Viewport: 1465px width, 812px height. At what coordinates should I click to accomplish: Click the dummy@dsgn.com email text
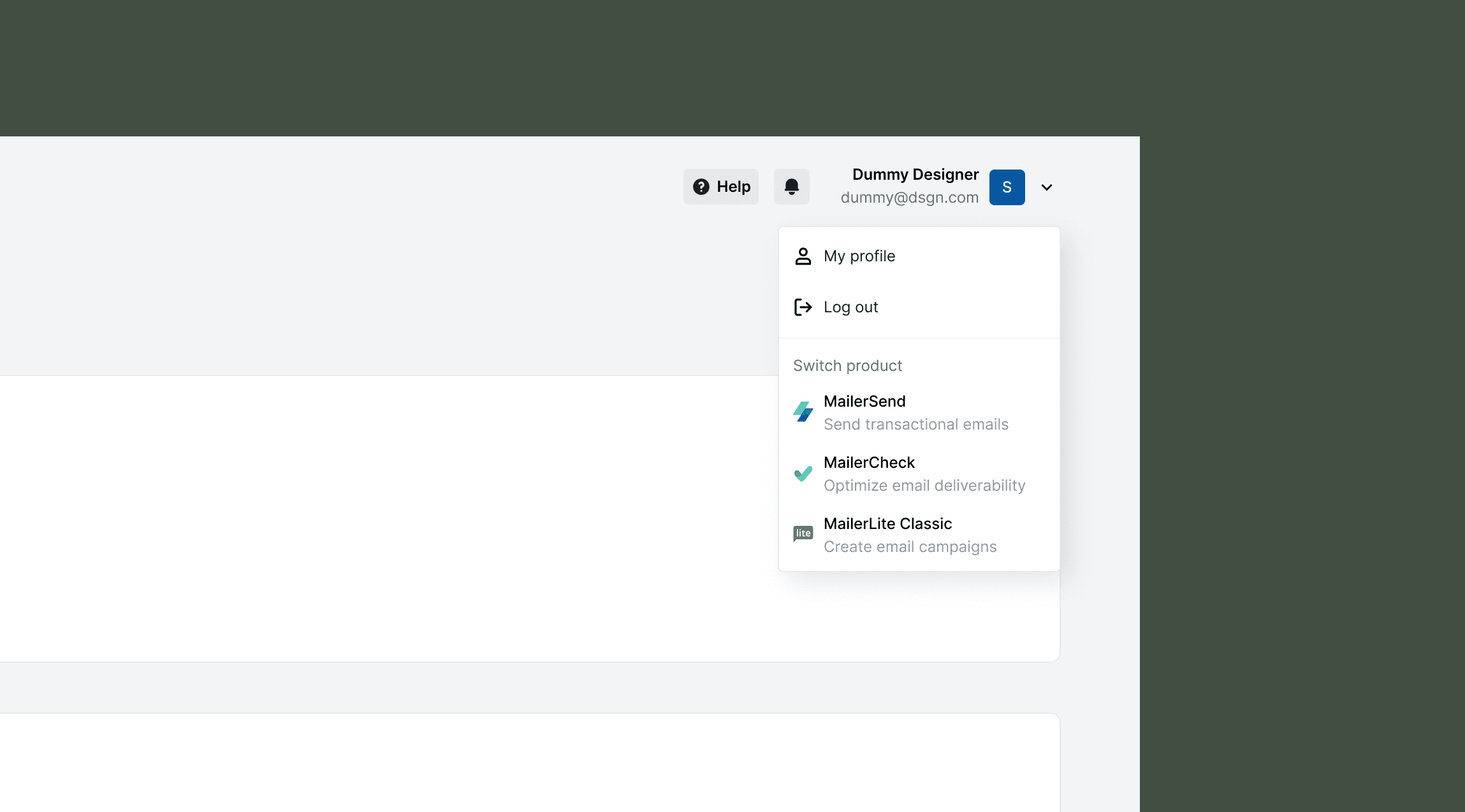[x=909, y=198]
